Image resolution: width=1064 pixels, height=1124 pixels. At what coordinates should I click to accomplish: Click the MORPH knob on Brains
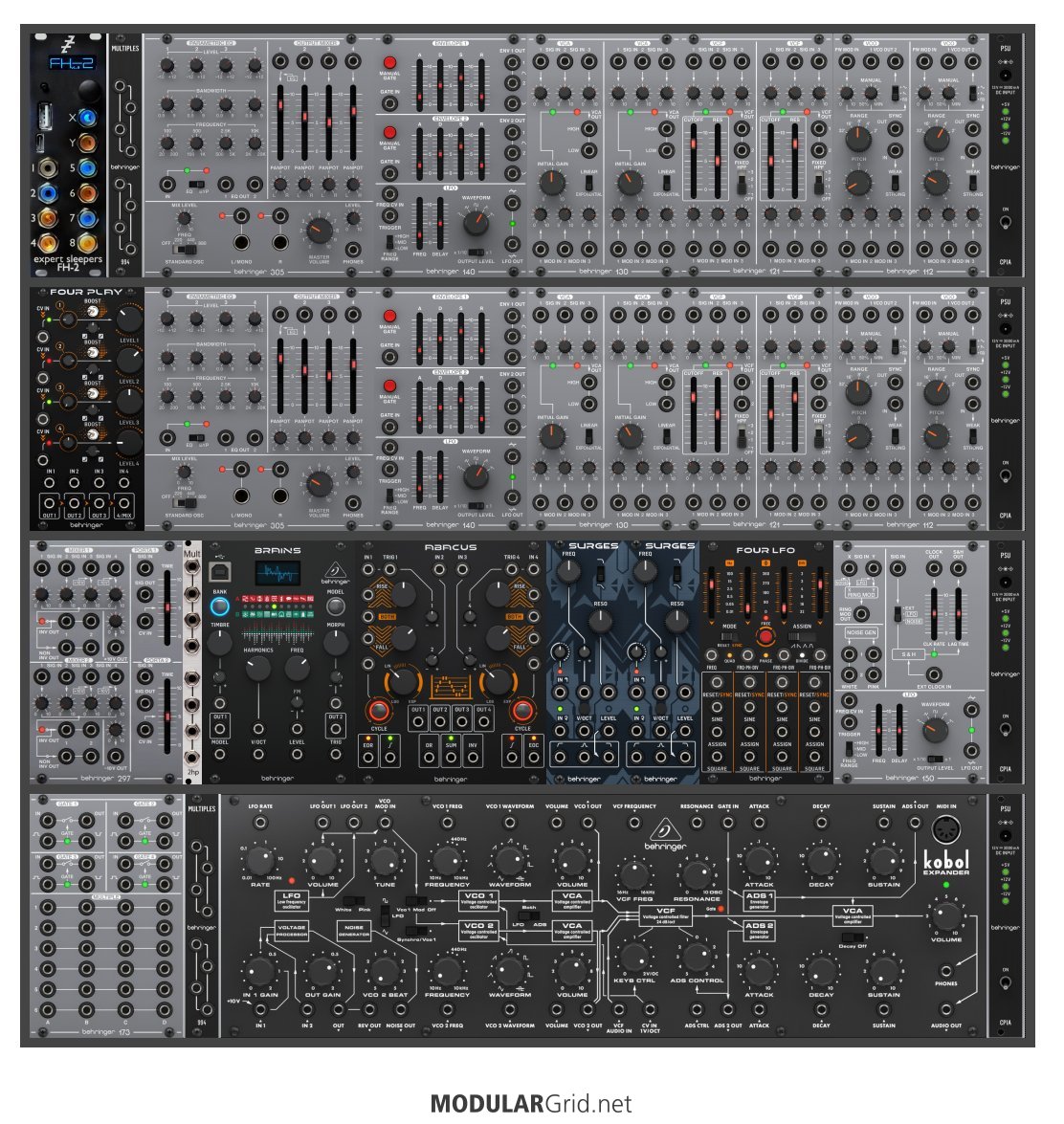pos(335,642)
